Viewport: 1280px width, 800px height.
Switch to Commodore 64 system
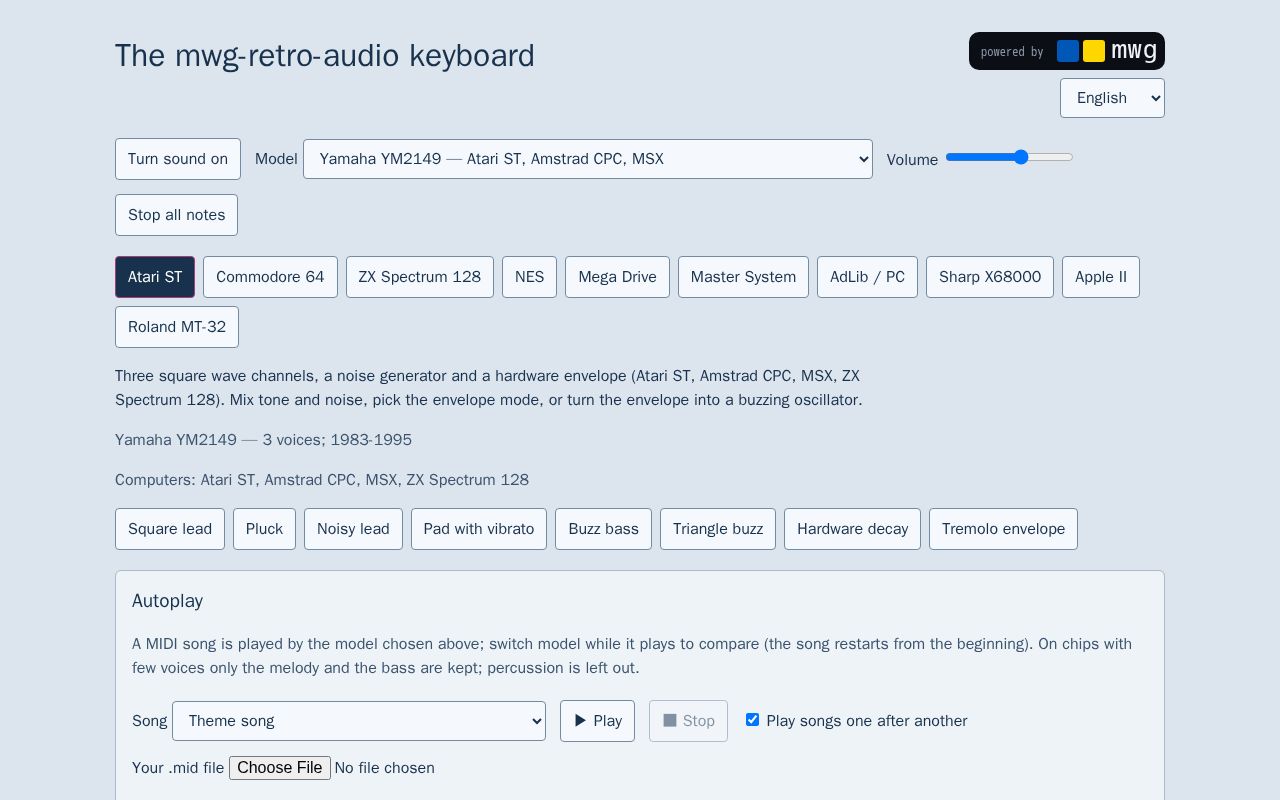click(270, 277)
